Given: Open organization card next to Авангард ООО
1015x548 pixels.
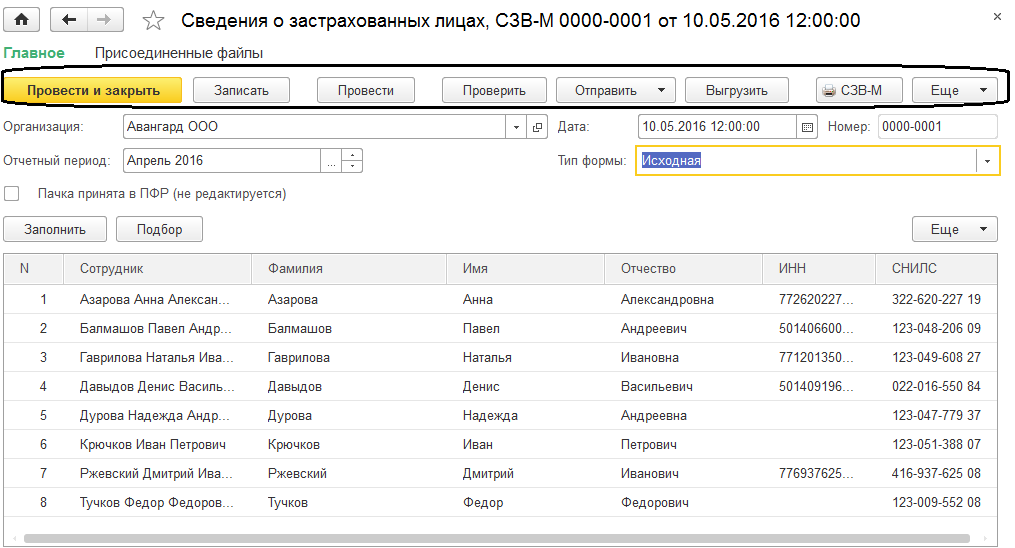Looking at the screenshot, I should tap(538, 127).
